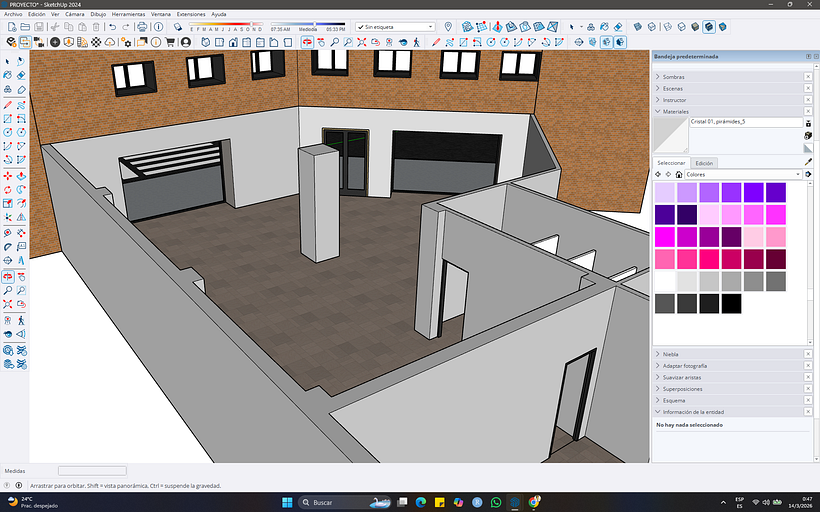
Task: Click the New file icon
Action: pyautogui.click(x=12, y=27)
